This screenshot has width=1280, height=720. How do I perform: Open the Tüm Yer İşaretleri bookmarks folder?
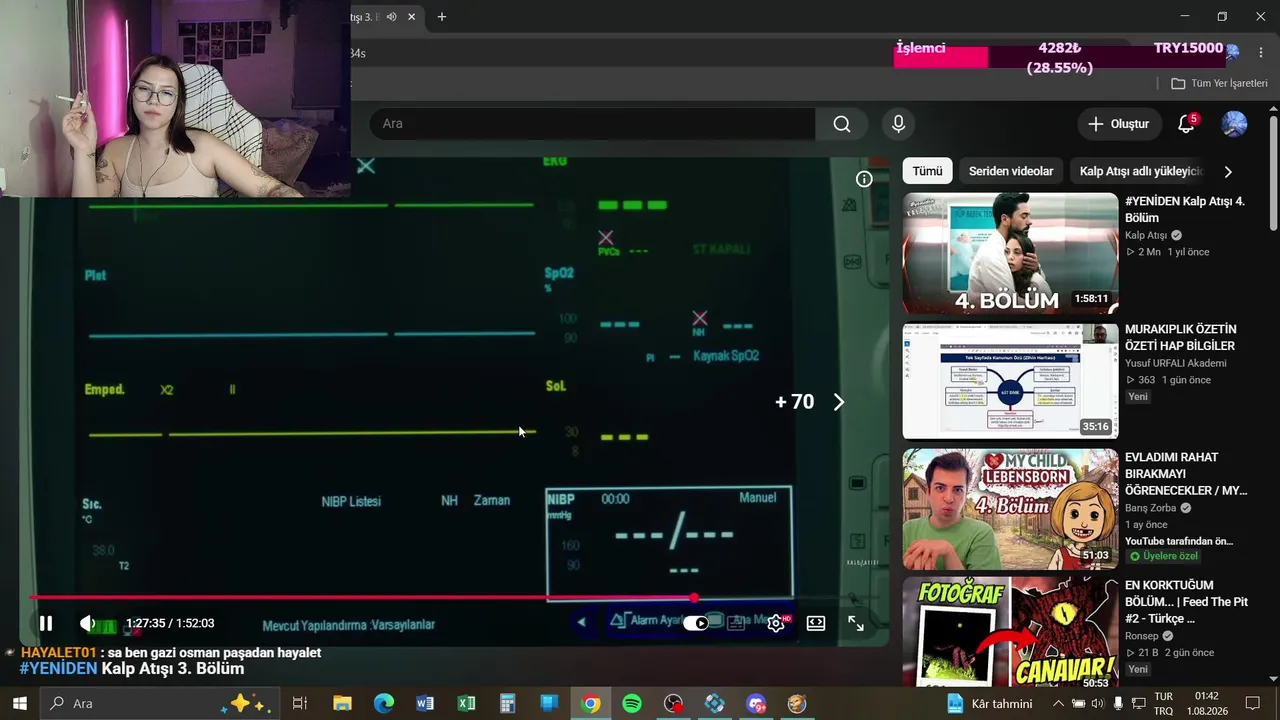pos(1220,84)
